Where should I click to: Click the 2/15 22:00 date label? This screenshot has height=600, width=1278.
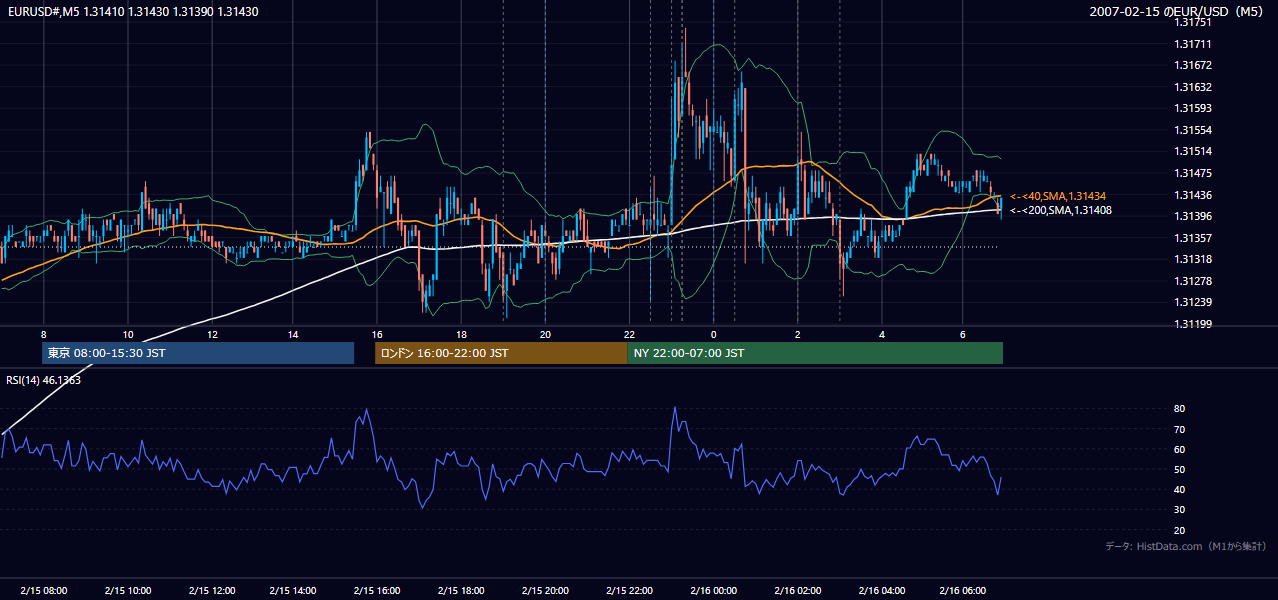point(629,590)
